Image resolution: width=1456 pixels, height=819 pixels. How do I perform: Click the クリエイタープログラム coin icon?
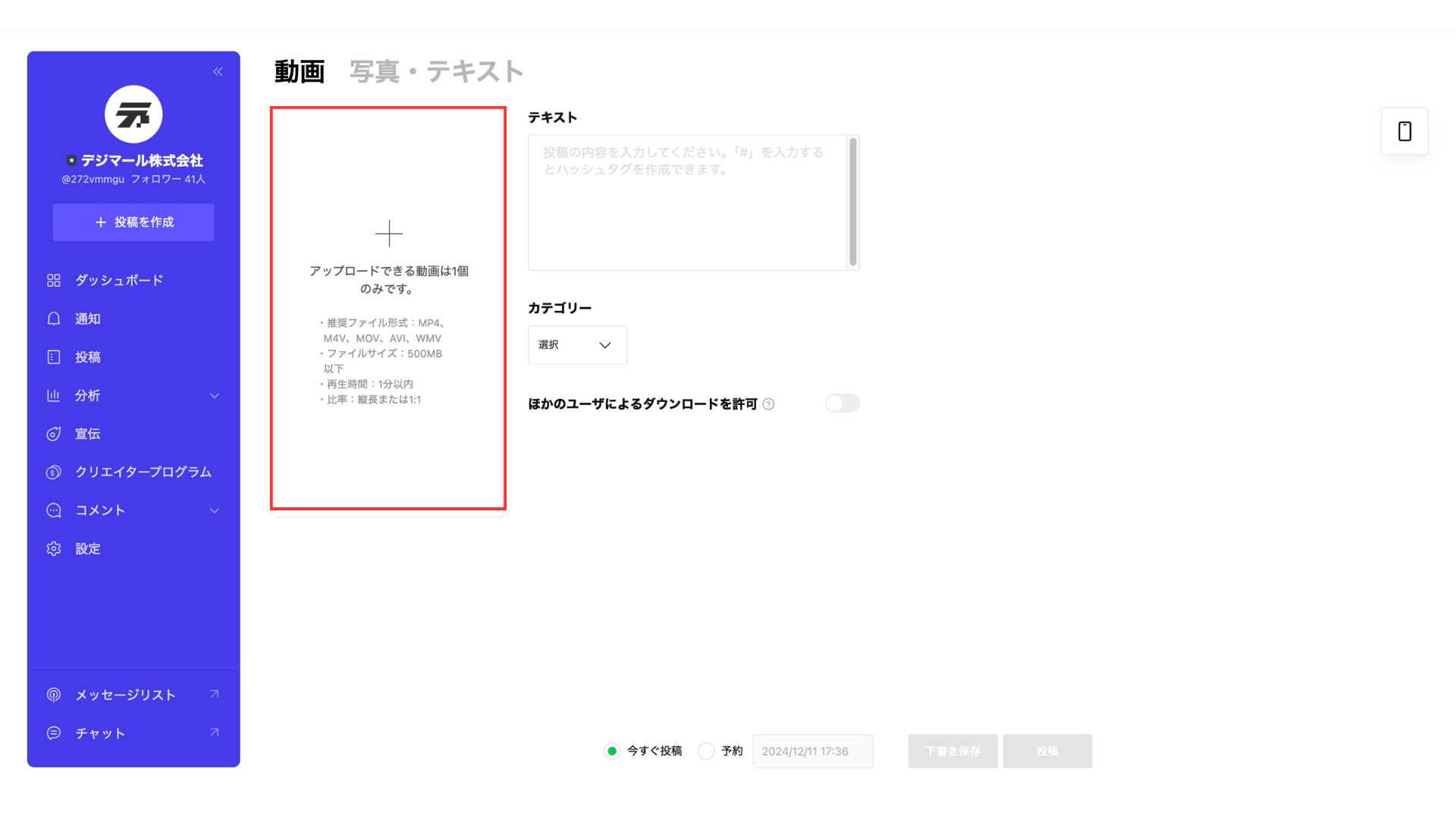[x=53, y=472]
